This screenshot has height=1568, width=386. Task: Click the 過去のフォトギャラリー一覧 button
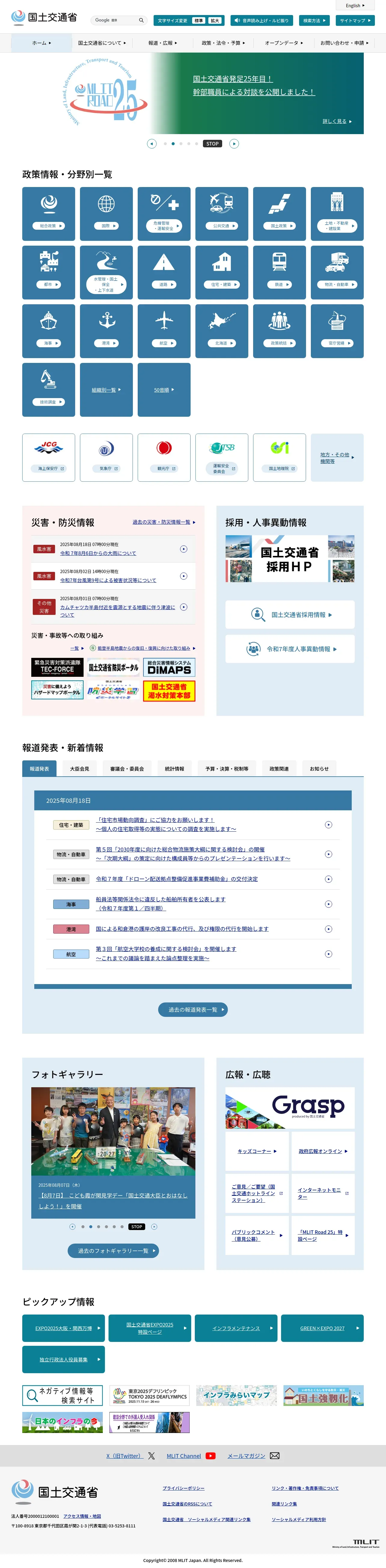[x=113, y=1250]
